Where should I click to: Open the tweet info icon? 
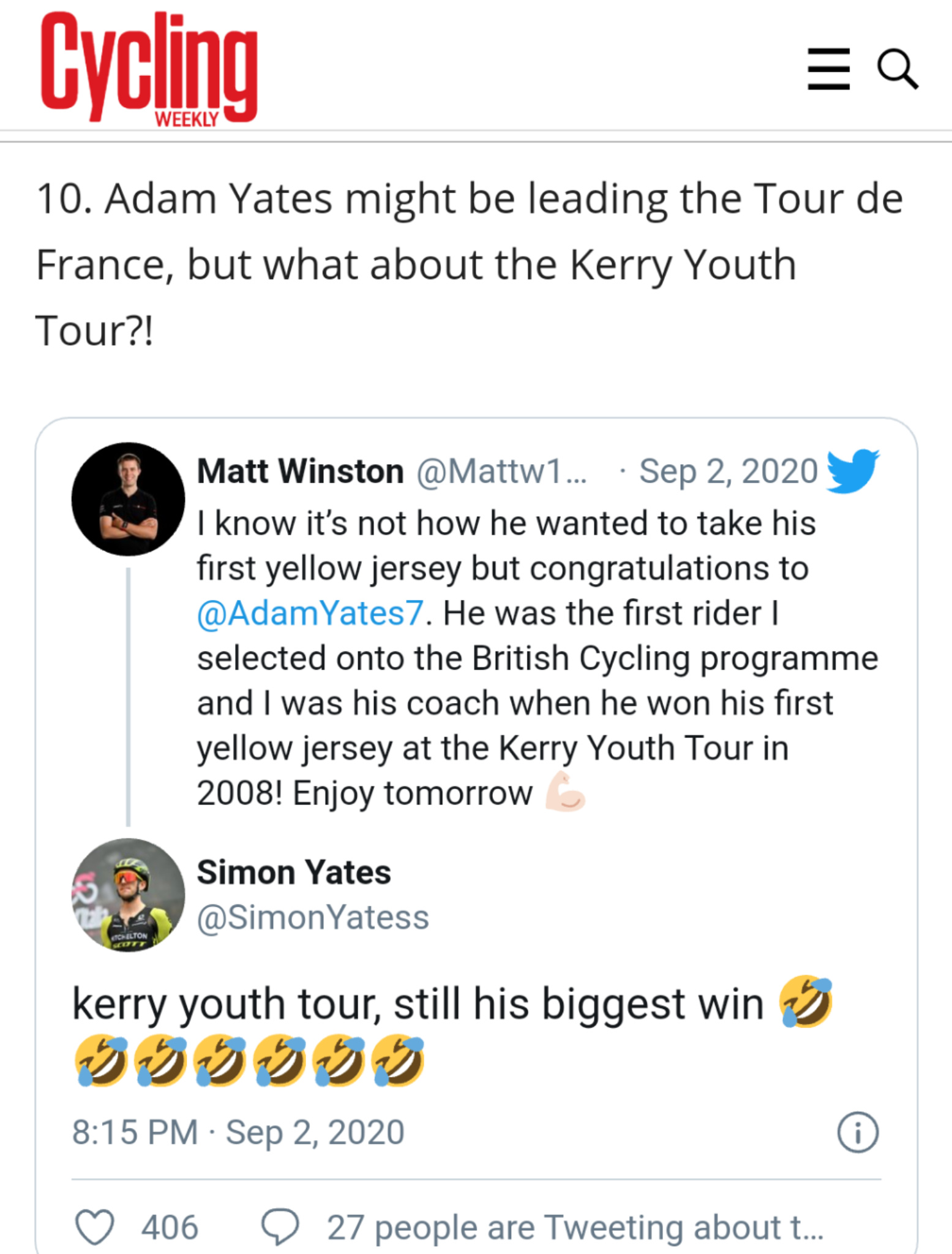[858, 1132]
